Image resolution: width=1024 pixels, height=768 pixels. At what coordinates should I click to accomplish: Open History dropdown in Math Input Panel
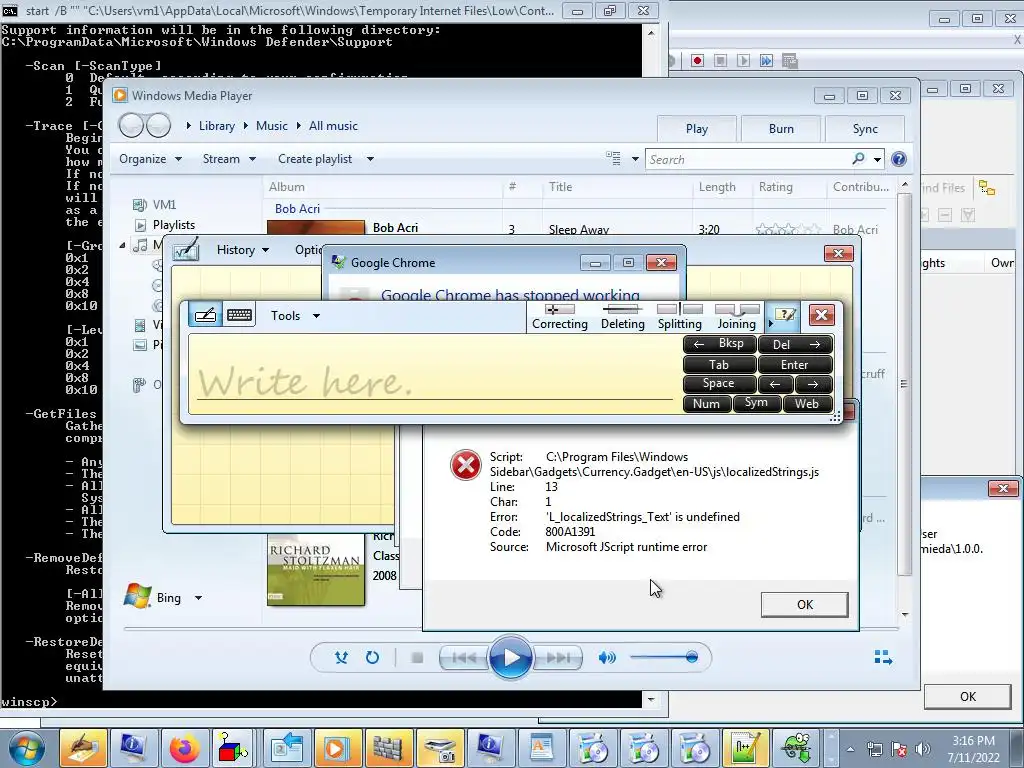242,250
